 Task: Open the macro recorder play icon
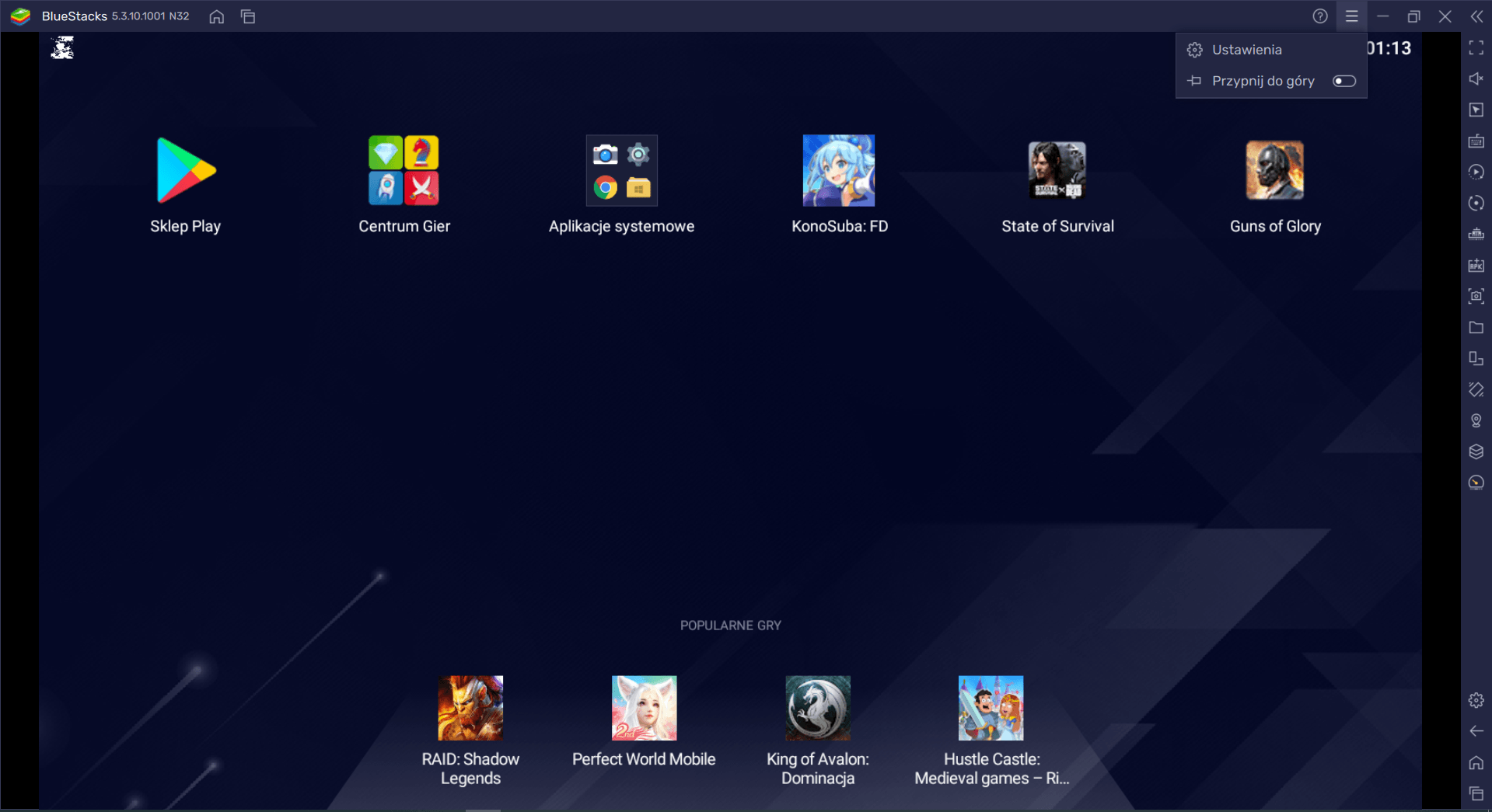click(1476, 173)
